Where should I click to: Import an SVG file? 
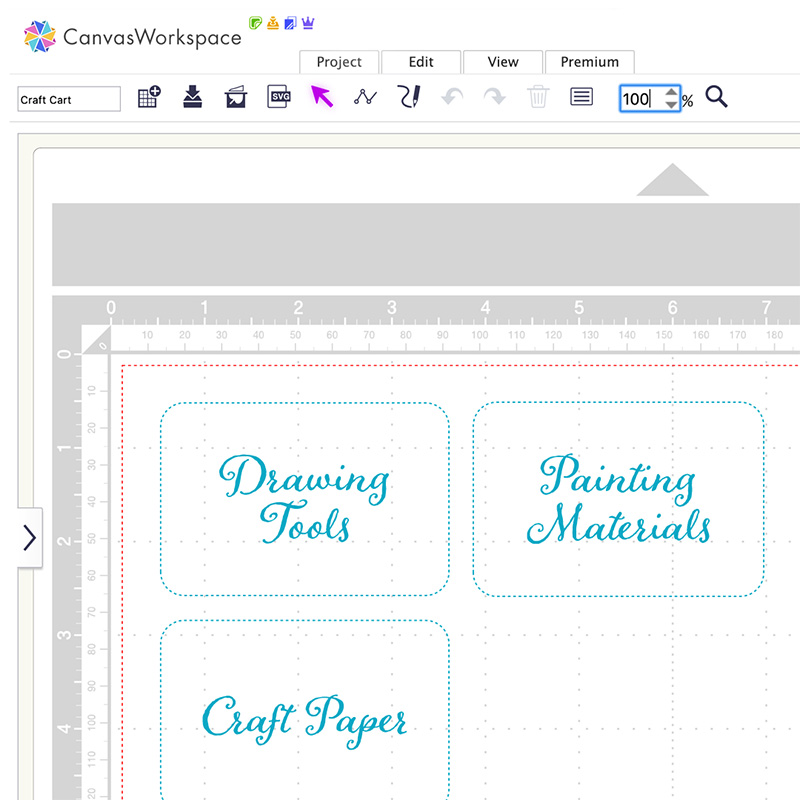(279, 97)
